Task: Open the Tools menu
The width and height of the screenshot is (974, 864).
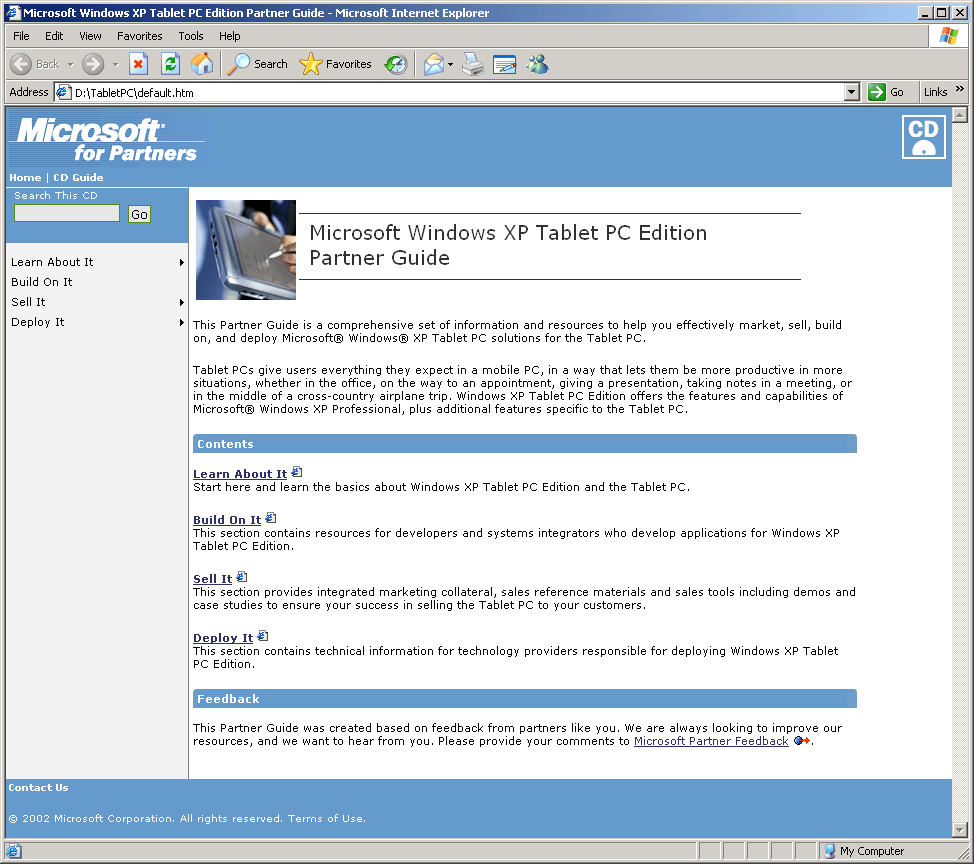Action: pos(191,36)
